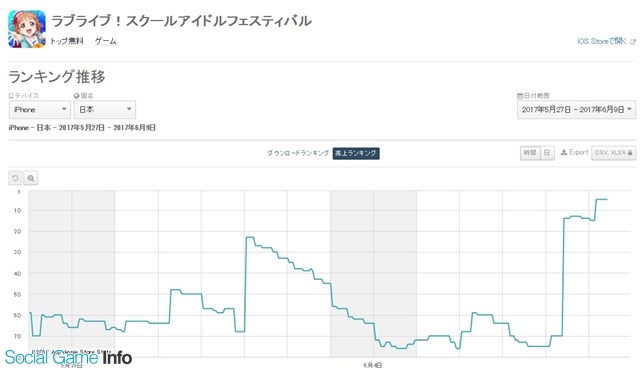640x370 pixels.
Task: Open the iPhone device dropdown
Action: point(40,110)
